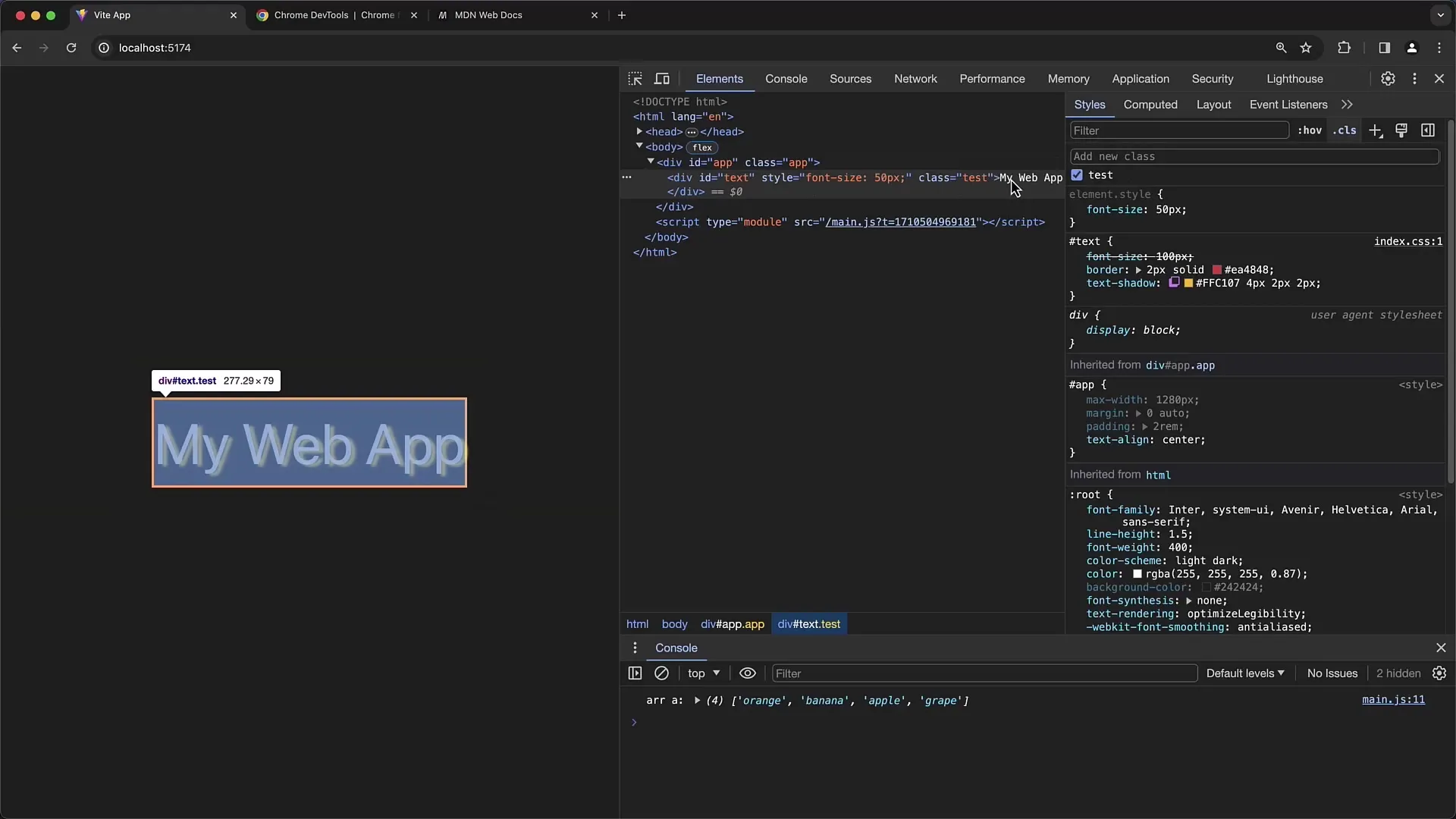This screenshot has height=819, width=1456.
Task: Click the filter input field in Styles
Action: point(1178,130)
